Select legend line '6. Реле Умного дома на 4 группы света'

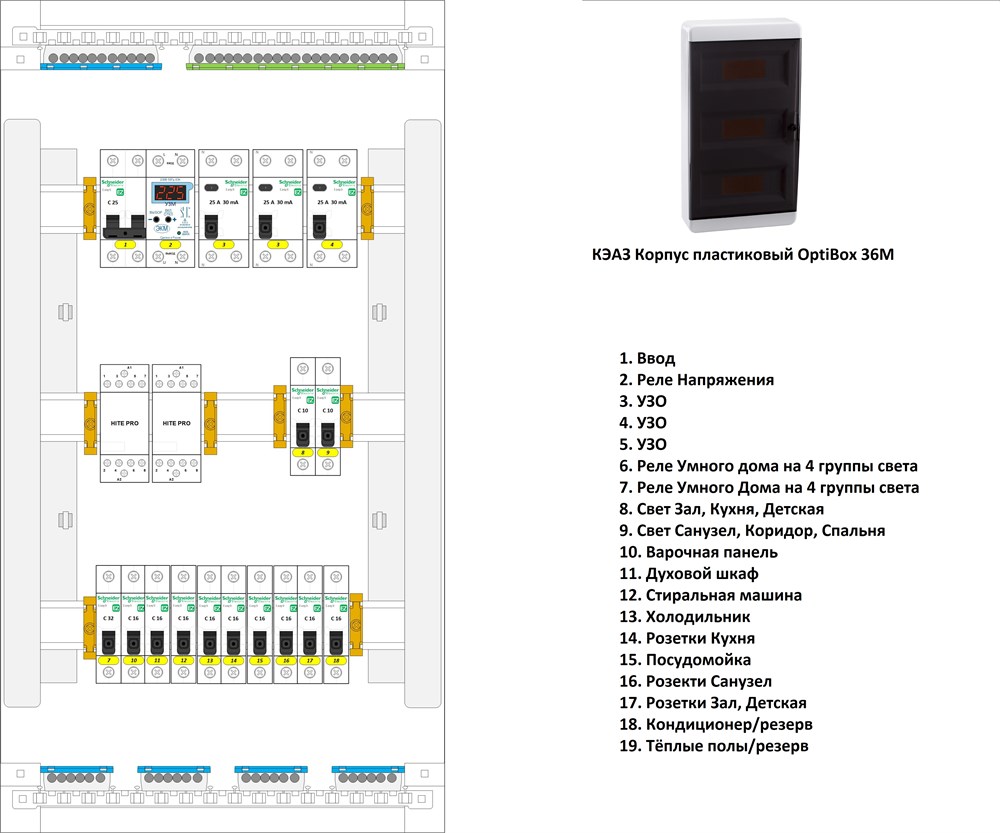768,466
